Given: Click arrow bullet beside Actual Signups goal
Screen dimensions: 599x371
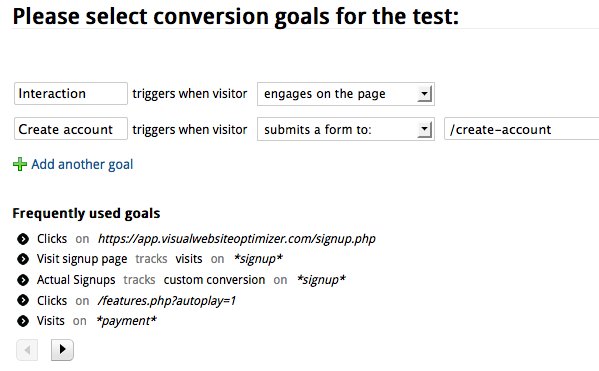Looking at the screenshot, I should click(23, 280).
